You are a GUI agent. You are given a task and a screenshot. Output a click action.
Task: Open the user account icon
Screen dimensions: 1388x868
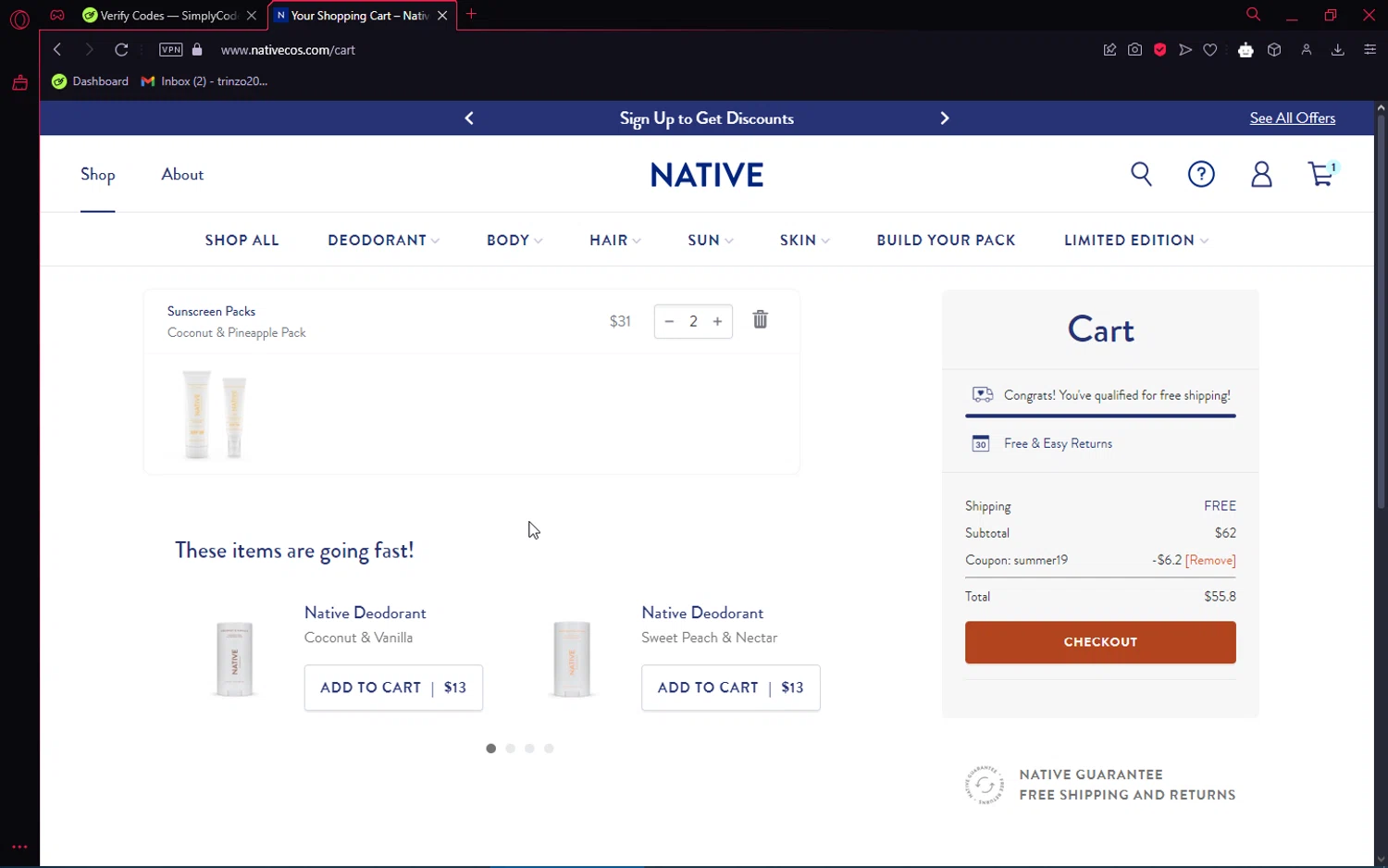pos(1261,174)
